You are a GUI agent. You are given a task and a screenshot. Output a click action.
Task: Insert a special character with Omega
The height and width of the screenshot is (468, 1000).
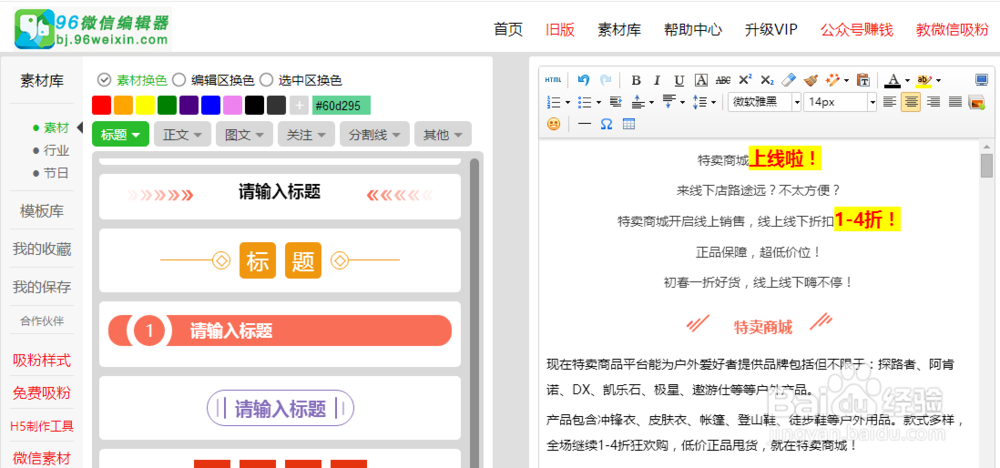(607, 124)
